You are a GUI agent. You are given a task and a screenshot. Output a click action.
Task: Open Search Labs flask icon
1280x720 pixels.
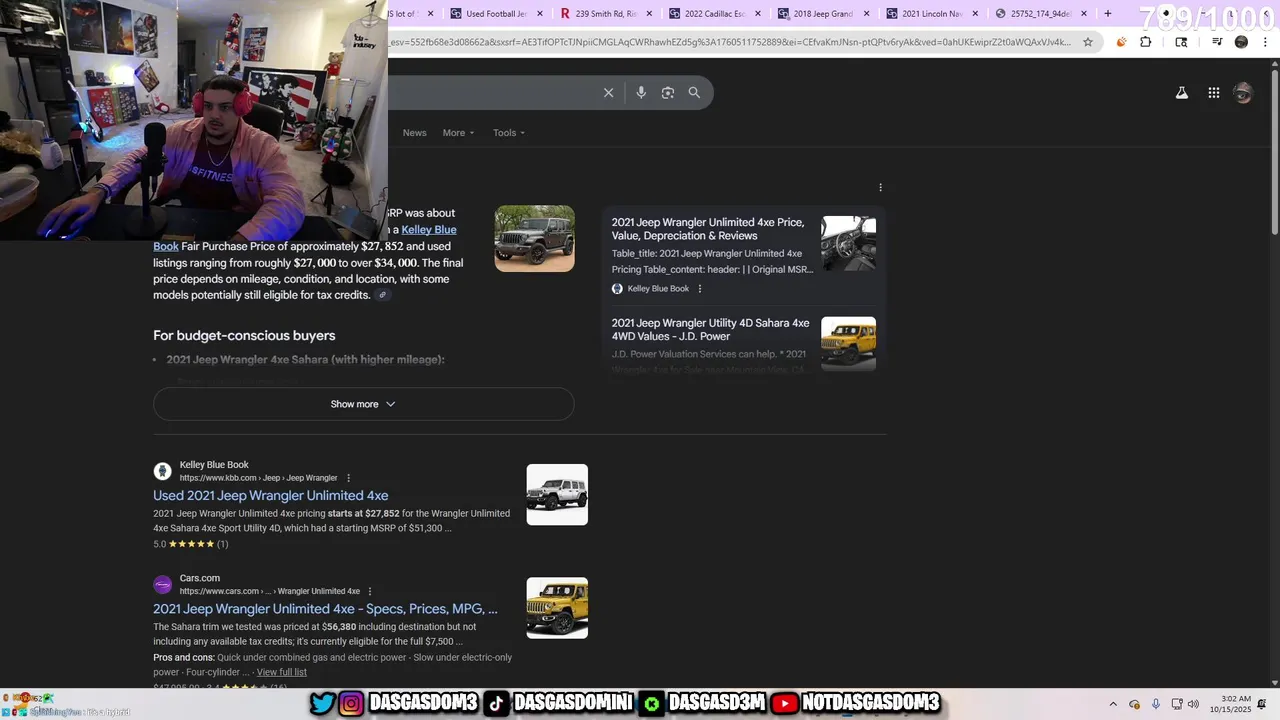(x=1181, y=93)
